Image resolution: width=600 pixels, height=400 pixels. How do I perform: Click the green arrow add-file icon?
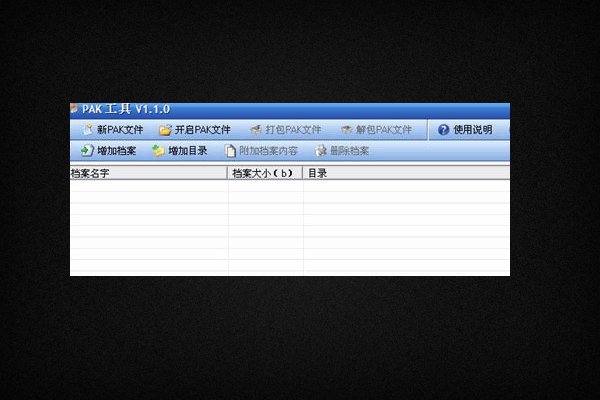87,150
